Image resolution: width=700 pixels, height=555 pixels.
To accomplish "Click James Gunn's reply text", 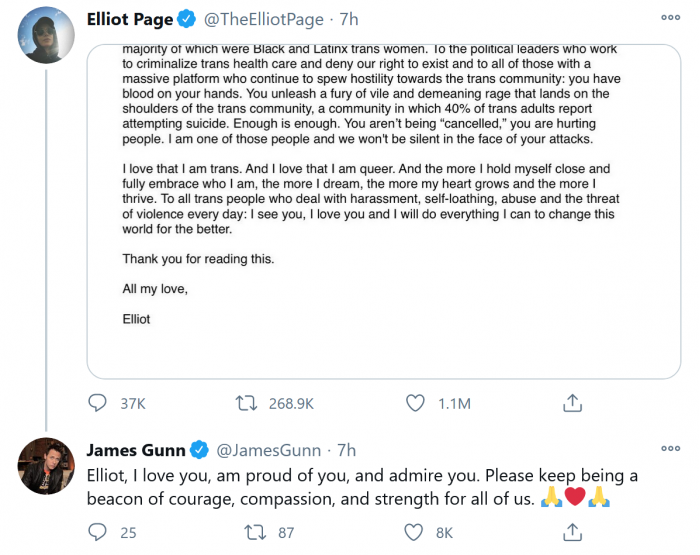I will coord(360,486).
